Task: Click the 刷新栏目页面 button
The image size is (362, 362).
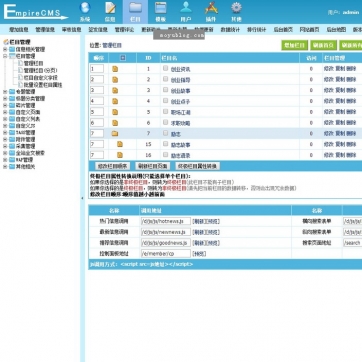Action: click(152, 166)
